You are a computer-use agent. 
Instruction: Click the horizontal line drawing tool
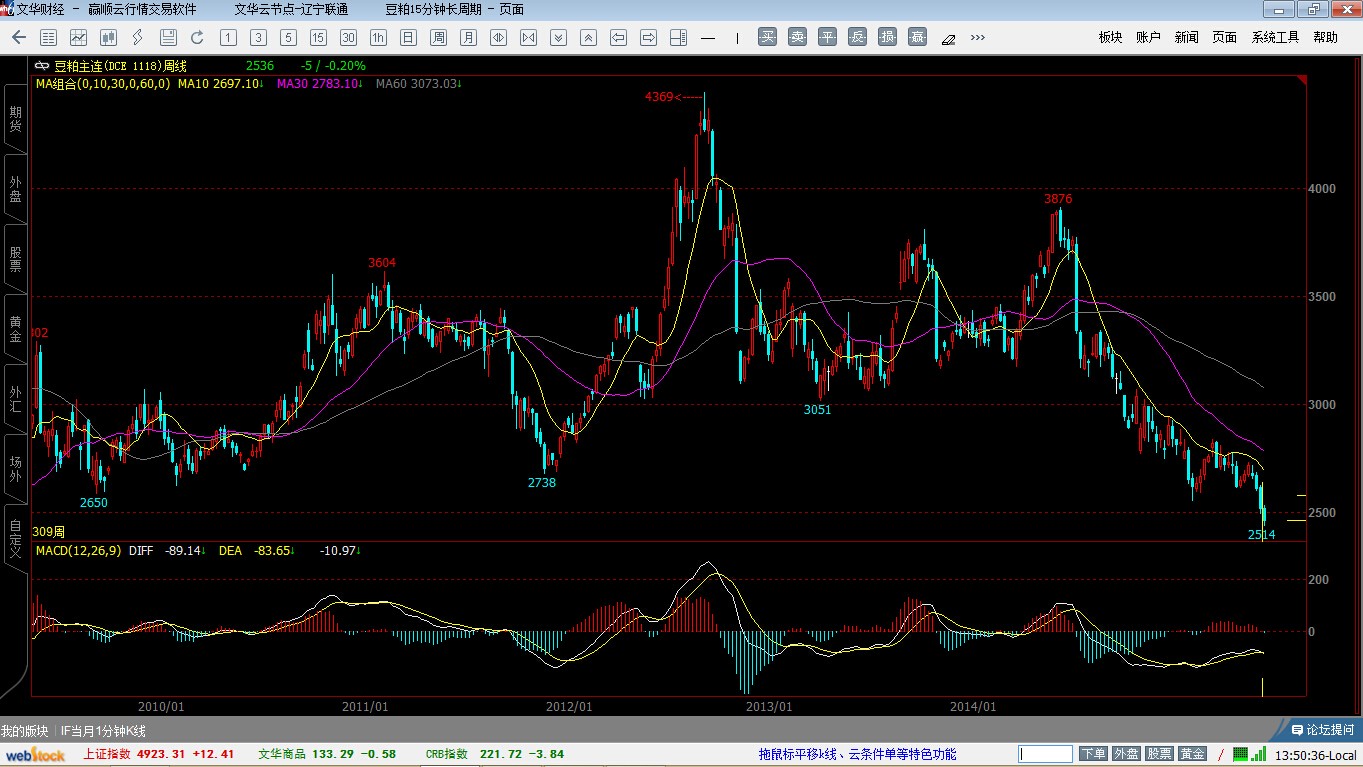click(708, 38)
